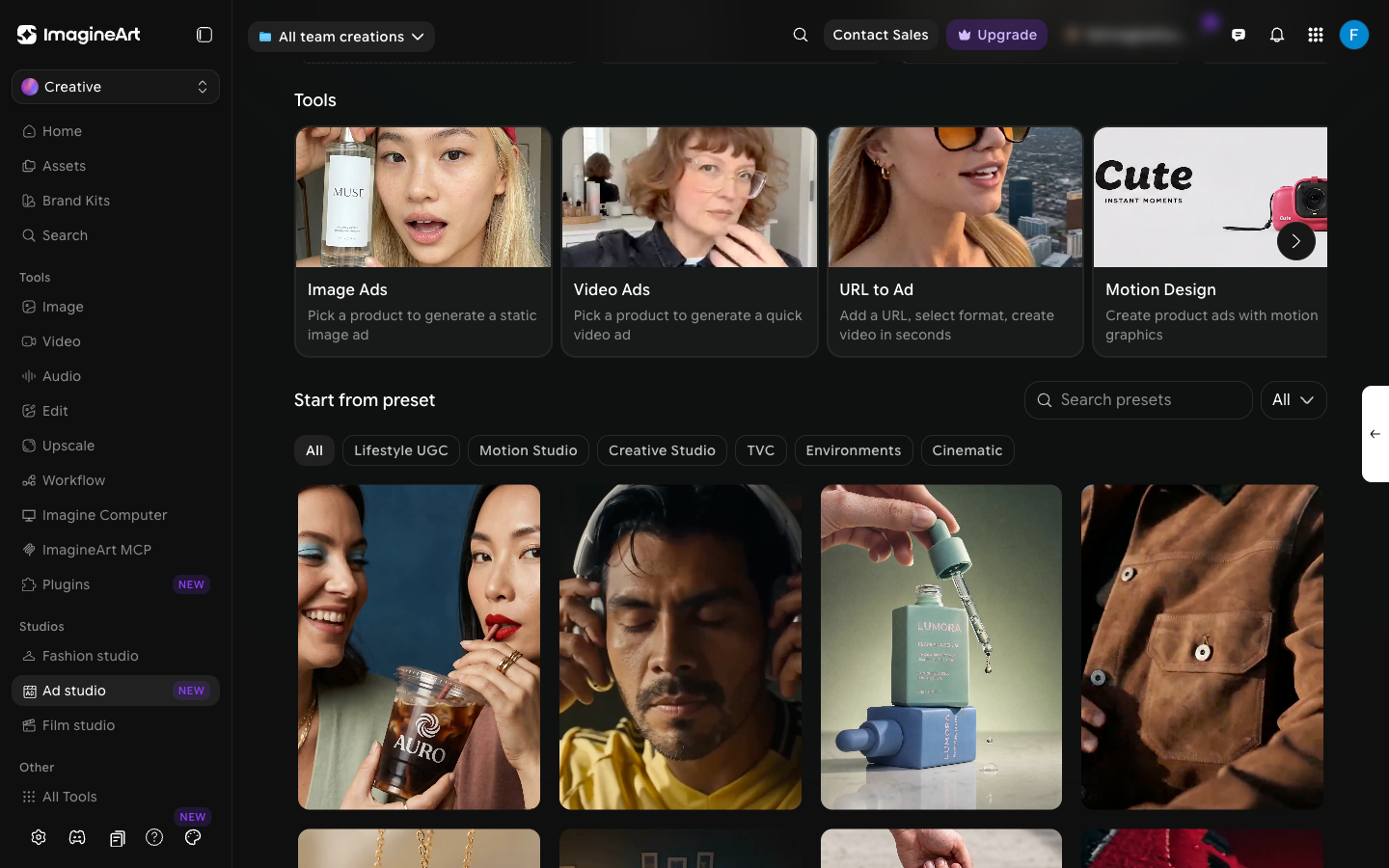The height and width of the screenshot is (868, 1389).
Task: Open Film studio in the sidebar
Action: (116, 725)
